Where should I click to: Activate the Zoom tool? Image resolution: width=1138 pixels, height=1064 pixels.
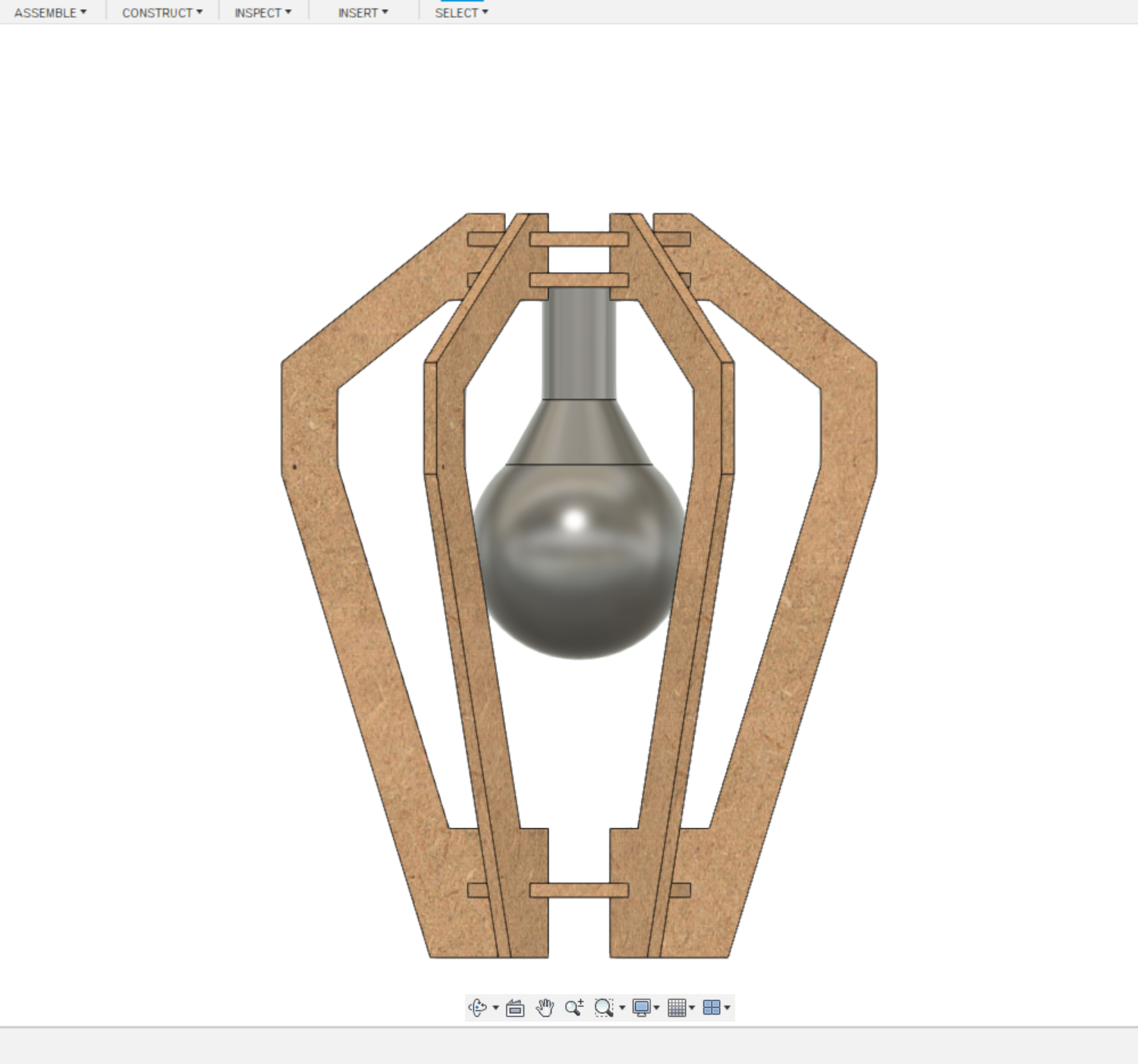(572, 1008)
